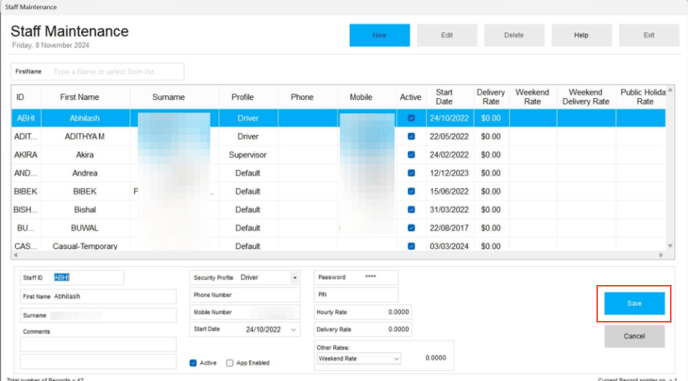Click the 15/06/2022 start date cell

click(449, 191)
